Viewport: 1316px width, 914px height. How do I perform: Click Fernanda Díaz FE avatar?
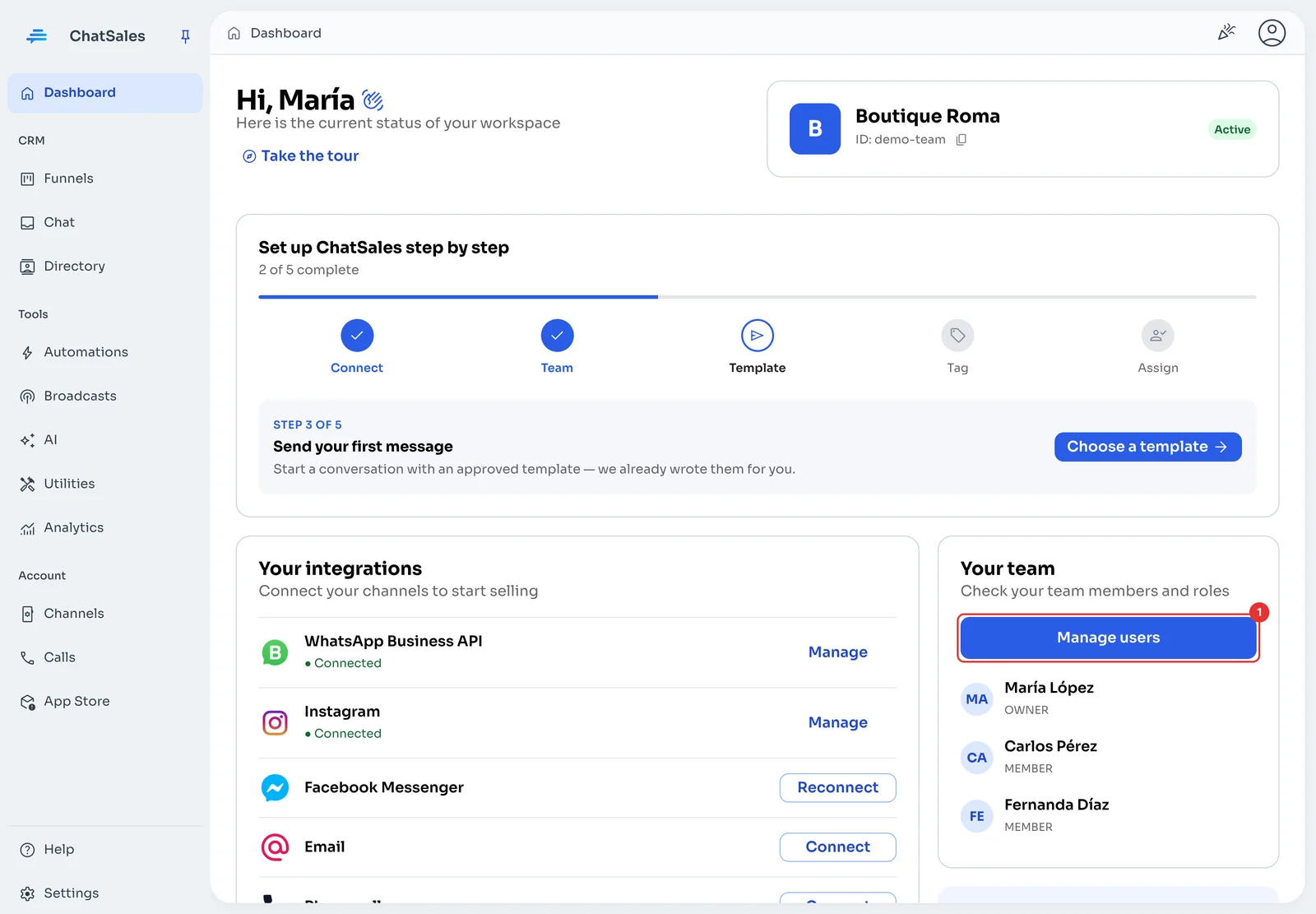[977, 816]
